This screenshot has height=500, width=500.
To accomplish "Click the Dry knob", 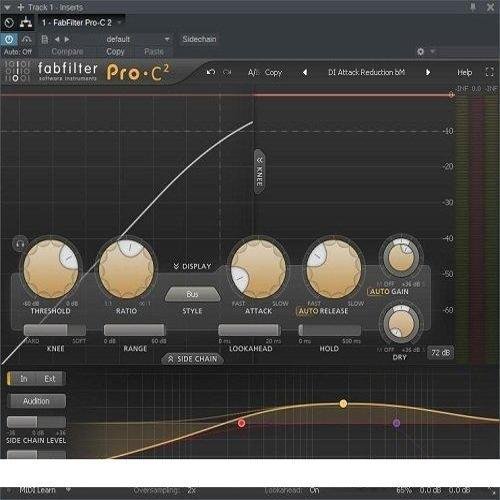I will 401,323.
